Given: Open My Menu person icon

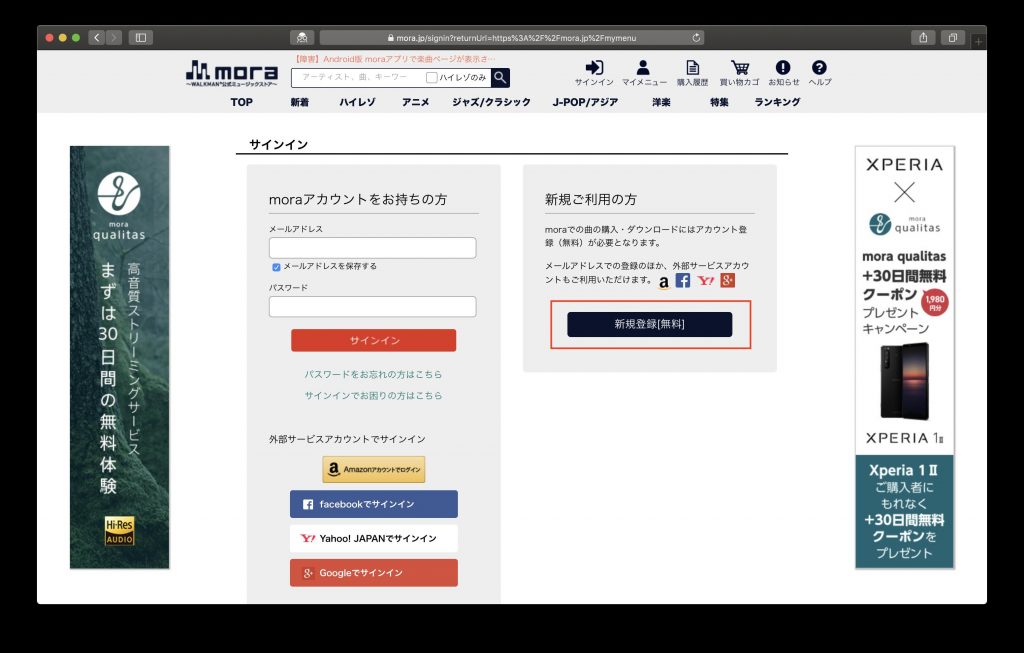Looking at the screenshot, I should pos(643,67).
